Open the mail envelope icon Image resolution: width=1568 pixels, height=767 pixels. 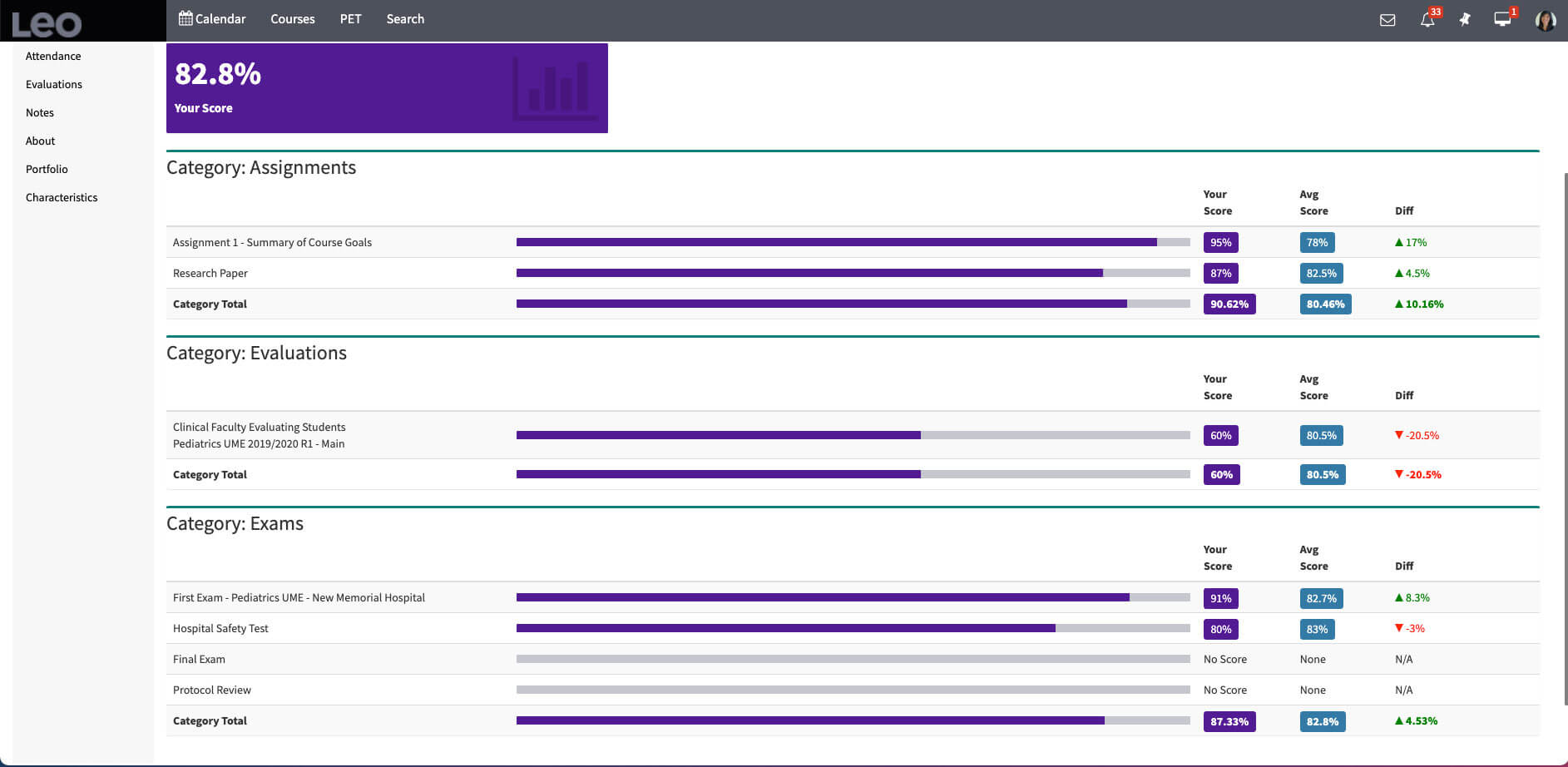pos(1387,20)
